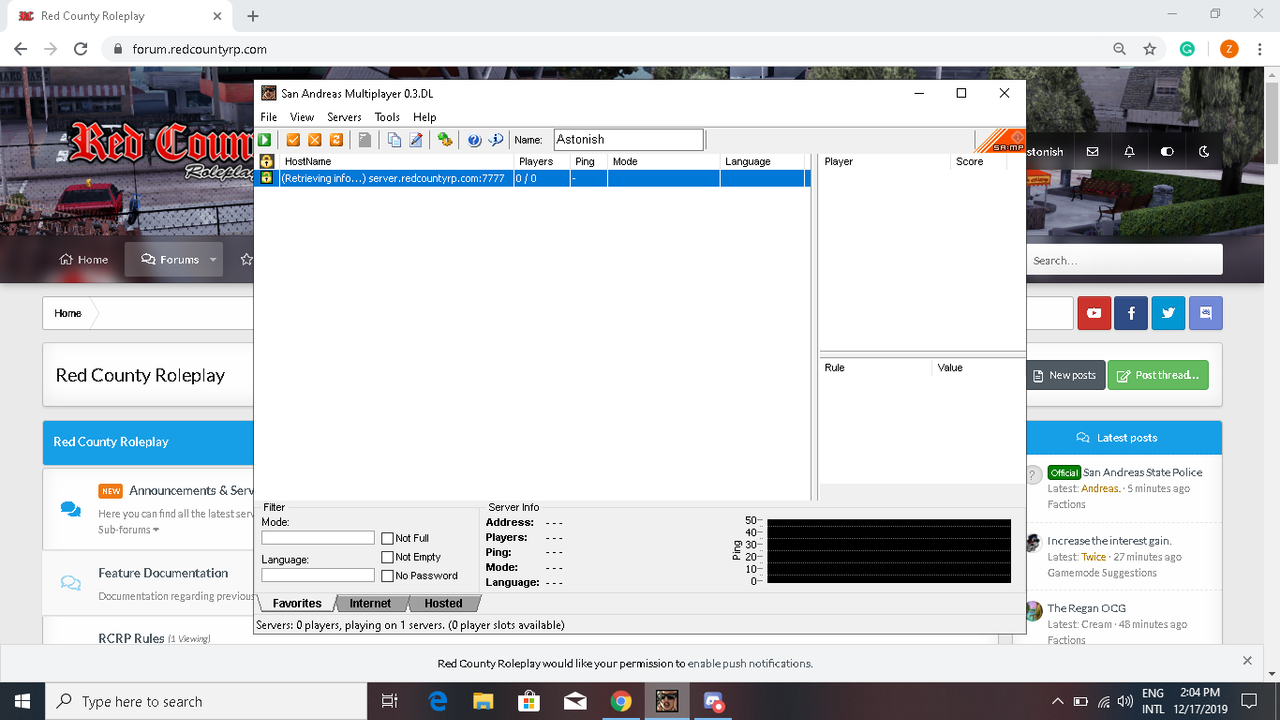Open The Regan OCG thread

[x=1086, y=608]
